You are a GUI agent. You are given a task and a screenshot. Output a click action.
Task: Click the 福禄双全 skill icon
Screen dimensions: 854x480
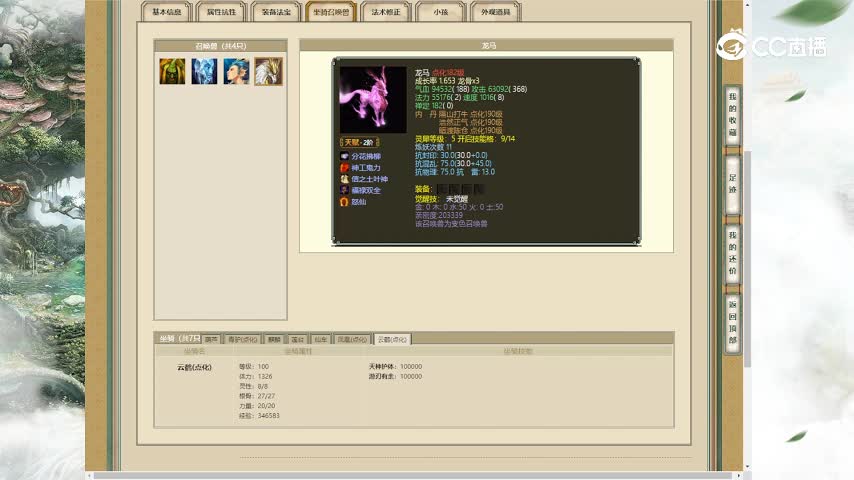[x=344, y=190]
